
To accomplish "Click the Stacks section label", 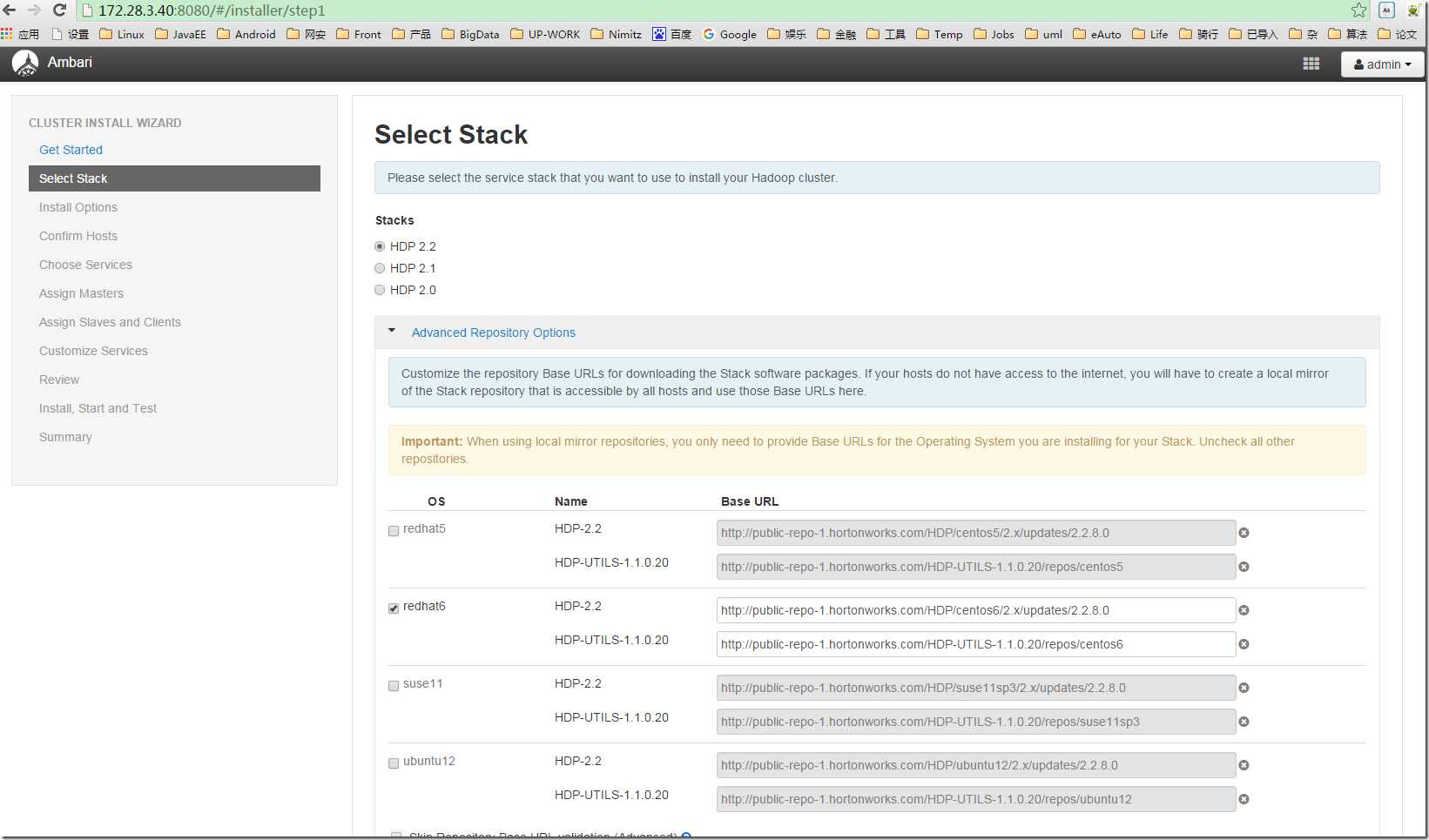I will pos(394,220).
